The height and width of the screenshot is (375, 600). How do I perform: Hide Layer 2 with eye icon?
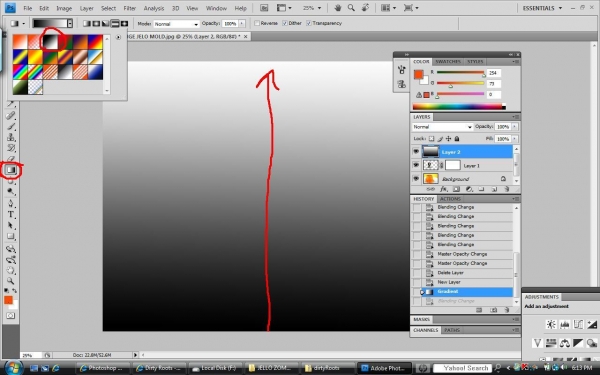click(416, 152)
